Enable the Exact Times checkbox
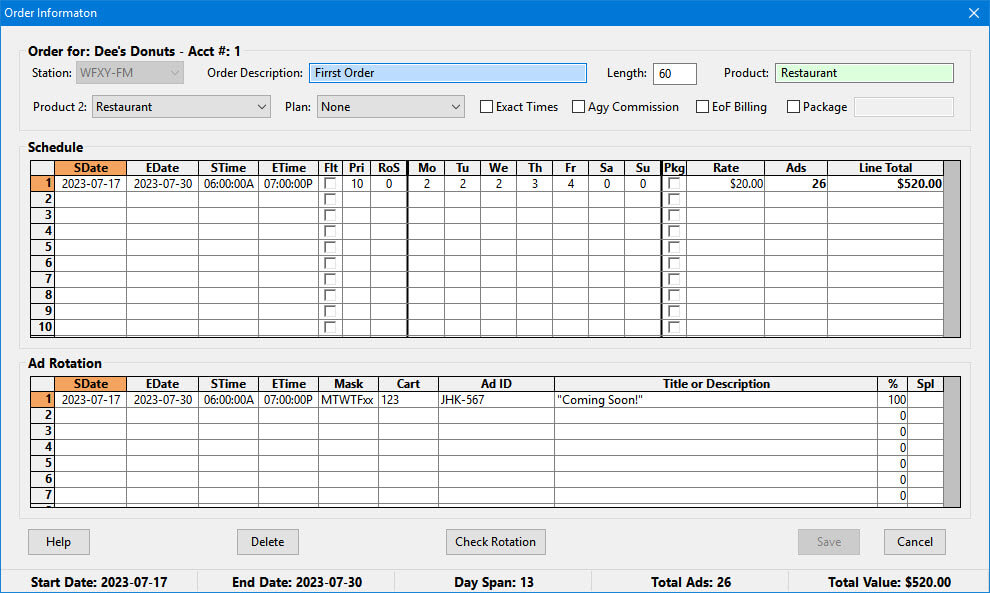This screenshot has width=990, height=593. click(487, 107)
